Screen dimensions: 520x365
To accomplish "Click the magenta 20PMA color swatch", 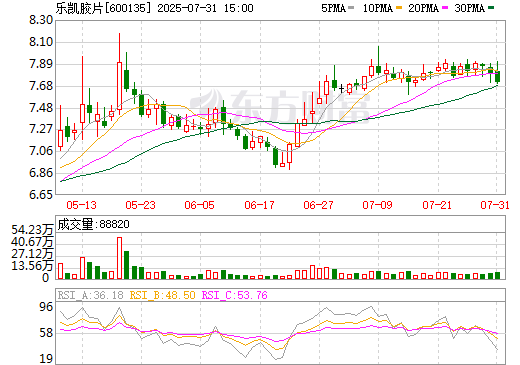I will click(x=445, y=8).
